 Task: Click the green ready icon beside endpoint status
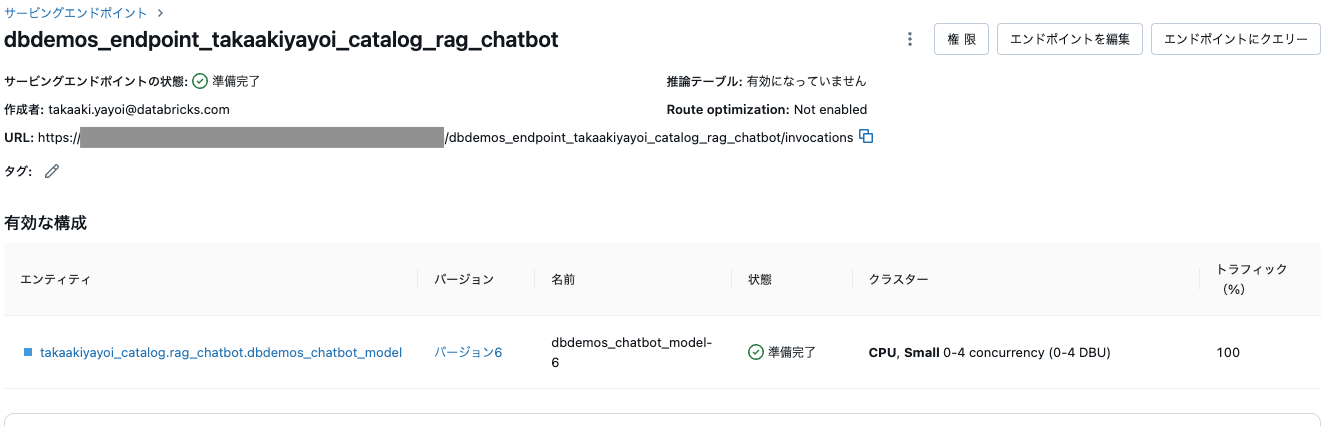[200, 81]
